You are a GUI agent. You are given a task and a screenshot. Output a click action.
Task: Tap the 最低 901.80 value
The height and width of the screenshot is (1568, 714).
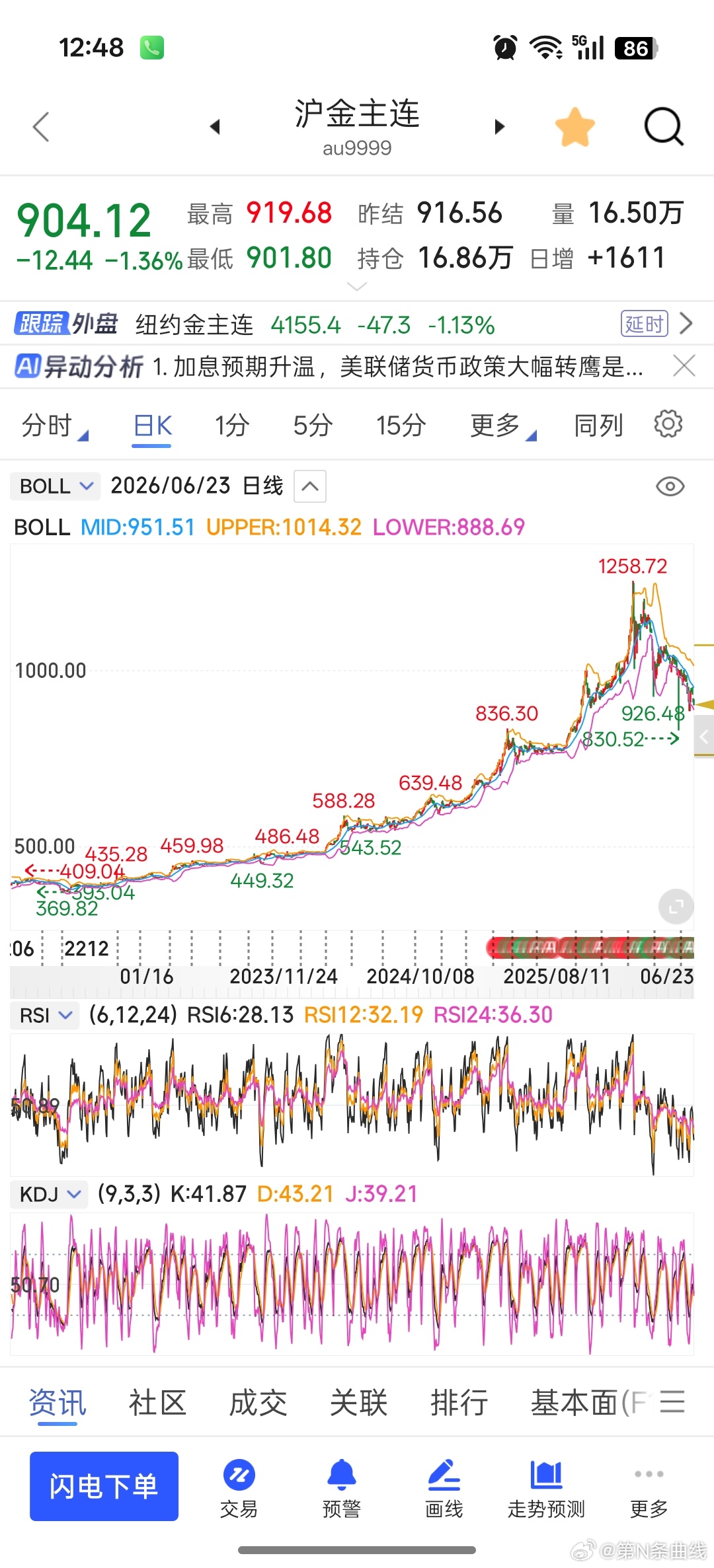coord(289,258)
